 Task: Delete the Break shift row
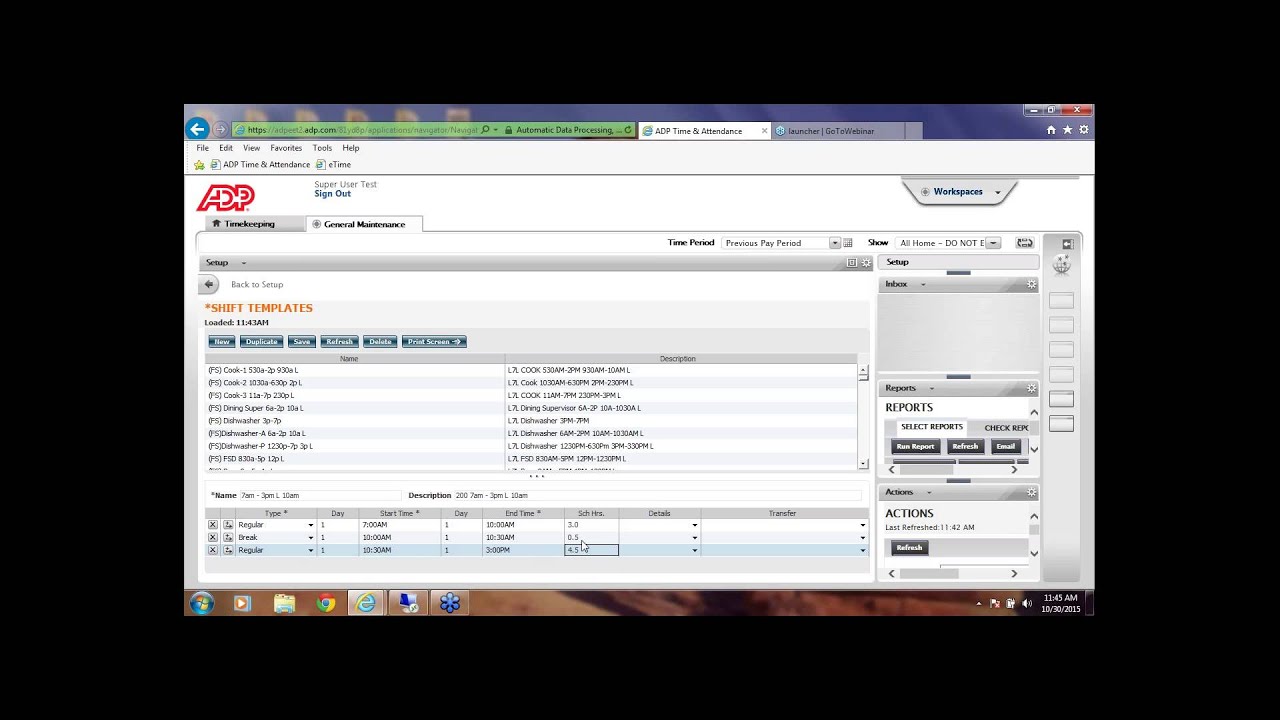point(212,538)
